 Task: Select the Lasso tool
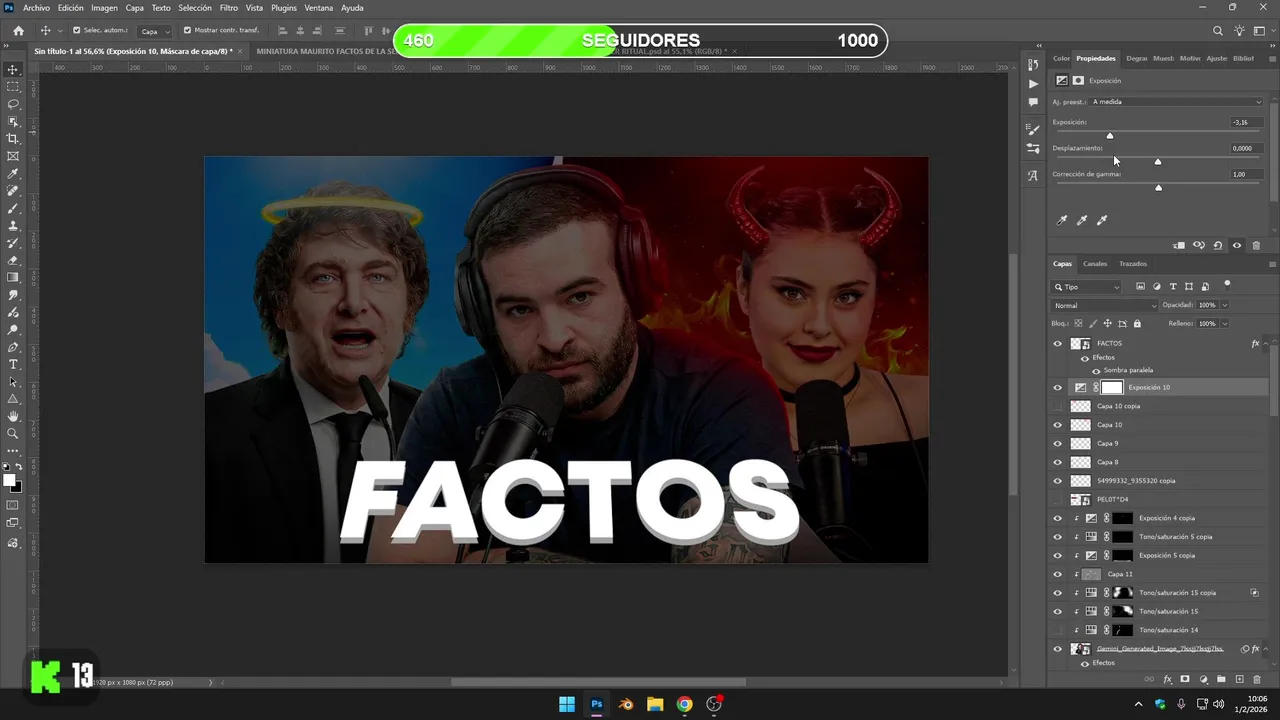[x=13, y=104]
